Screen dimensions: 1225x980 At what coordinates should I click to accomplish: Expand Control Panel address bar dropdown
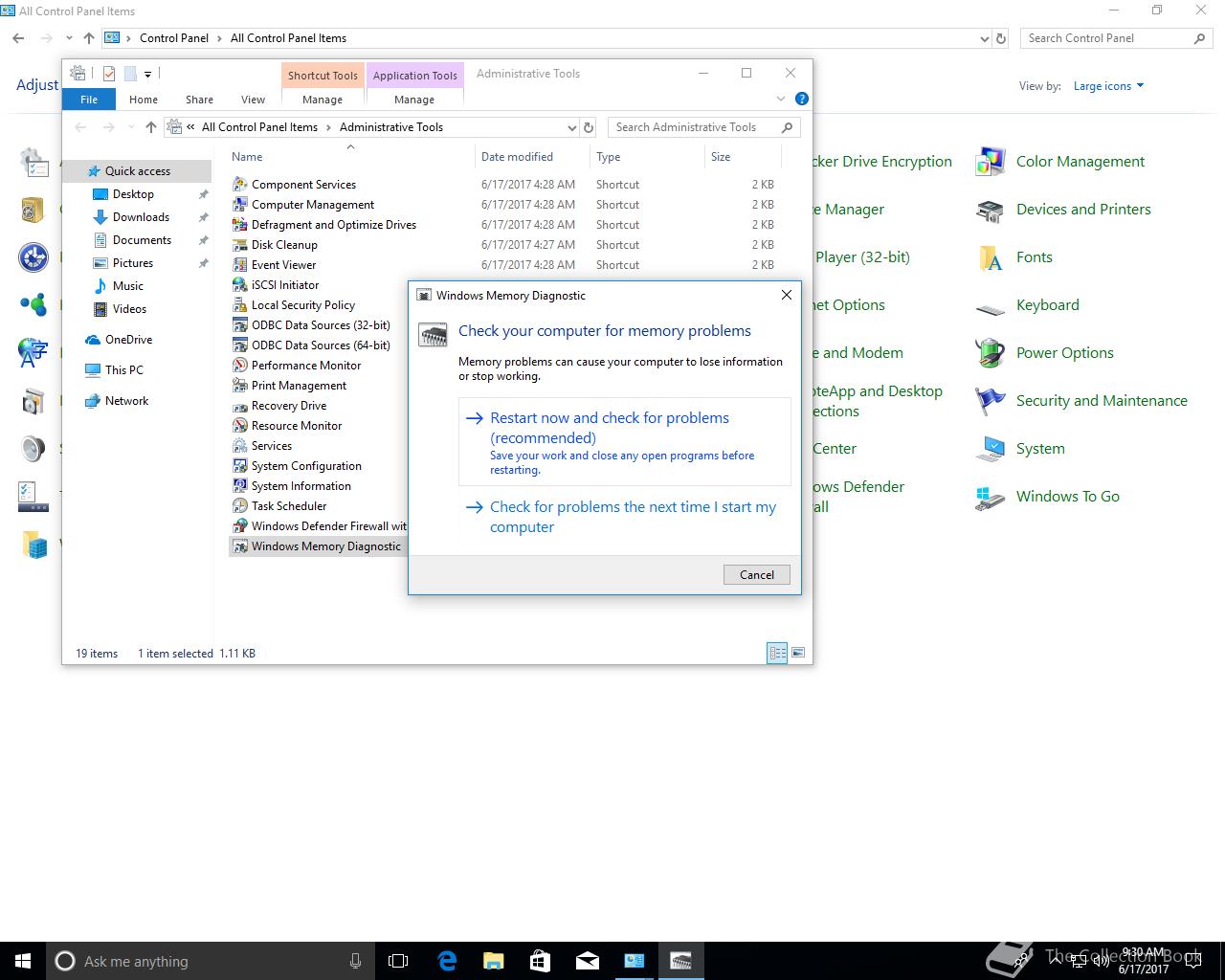tap(985, 39)
